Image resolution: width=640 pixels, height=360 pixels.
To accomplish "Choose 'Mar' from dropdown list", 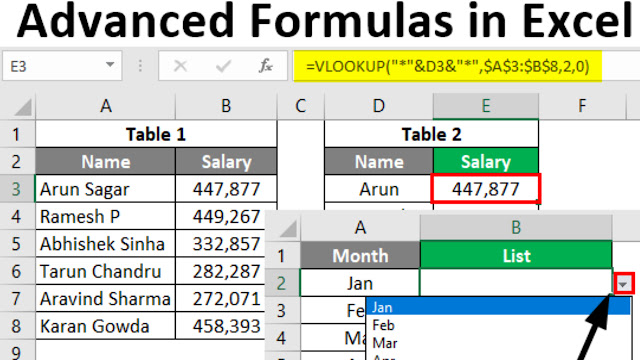I will pyautogui.click(x=498, y=343).
